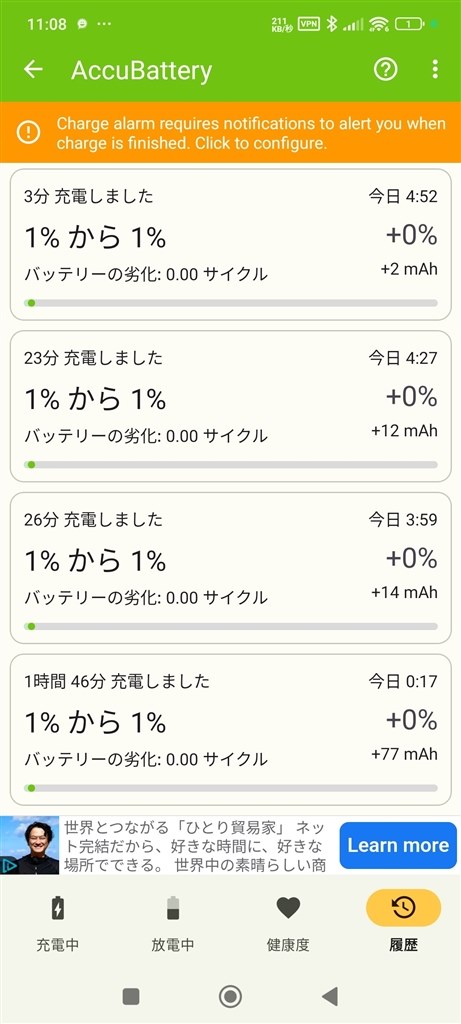Tap the charge alarm notification banner
Viewport: 461px width, 1024px height.
[x=230, y=133]
